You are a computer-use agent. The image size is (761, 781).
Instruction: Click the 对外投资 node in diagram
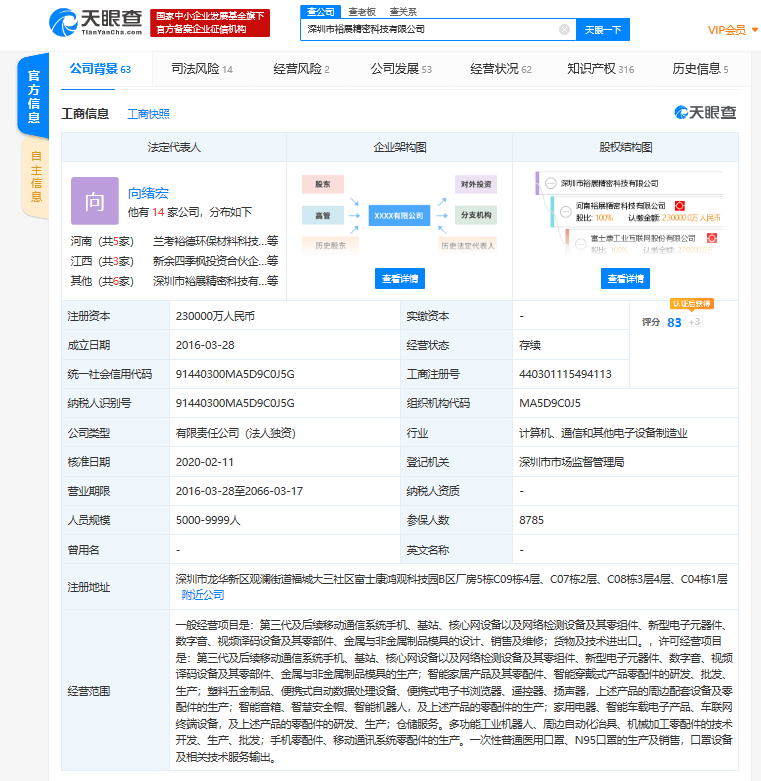(476, 184)
